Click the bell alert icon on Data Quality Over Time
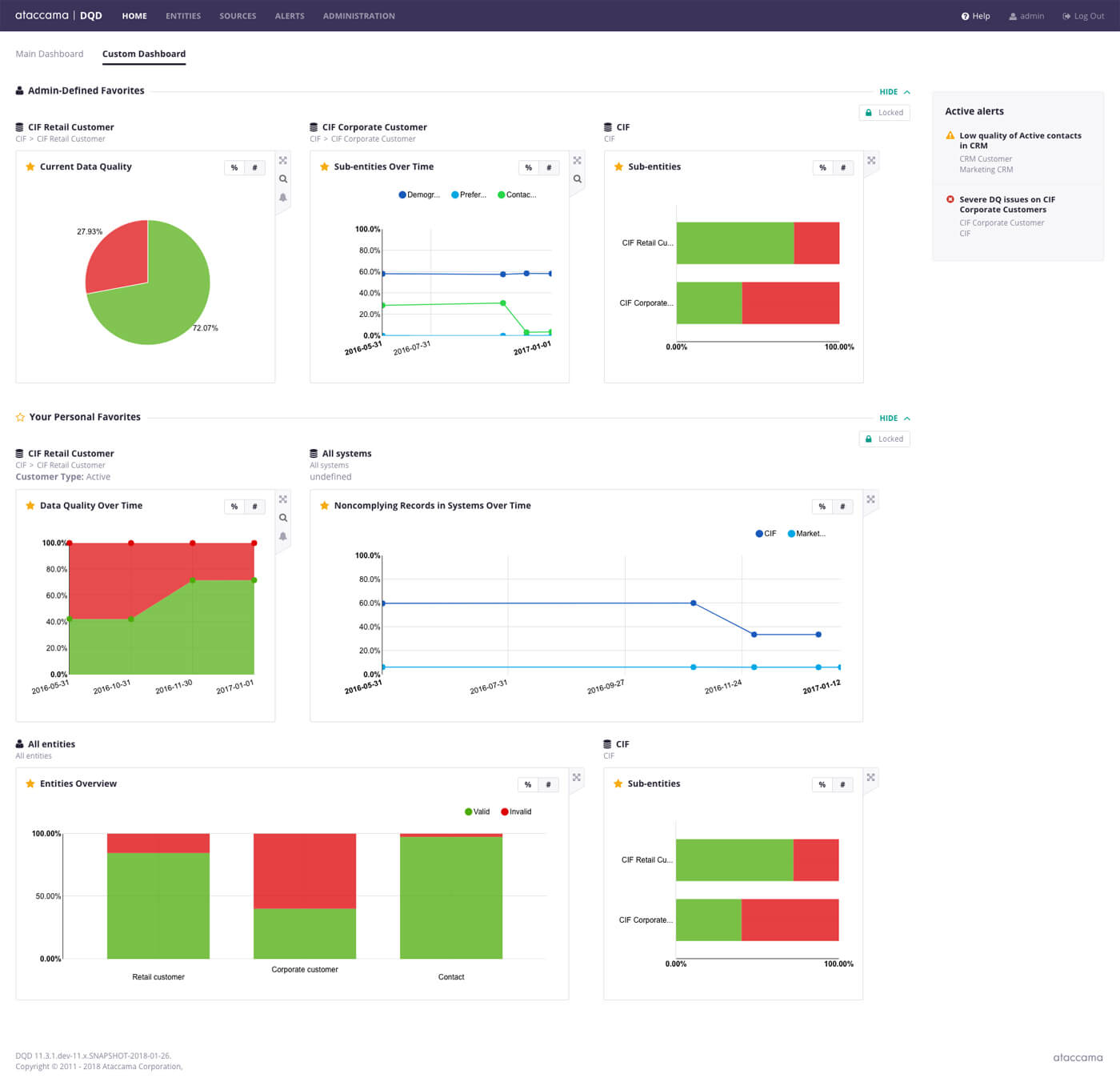The image size is (1120, 1078). [283, 537]
